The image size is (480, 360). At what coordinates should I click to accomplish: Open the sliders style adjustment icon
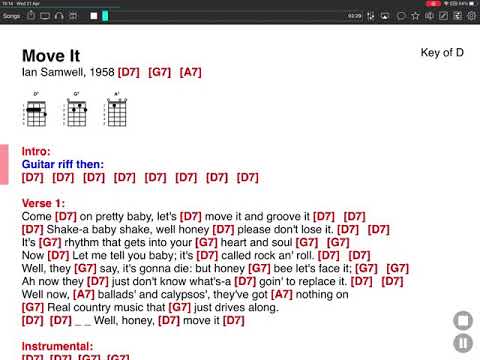pos(458,16)
